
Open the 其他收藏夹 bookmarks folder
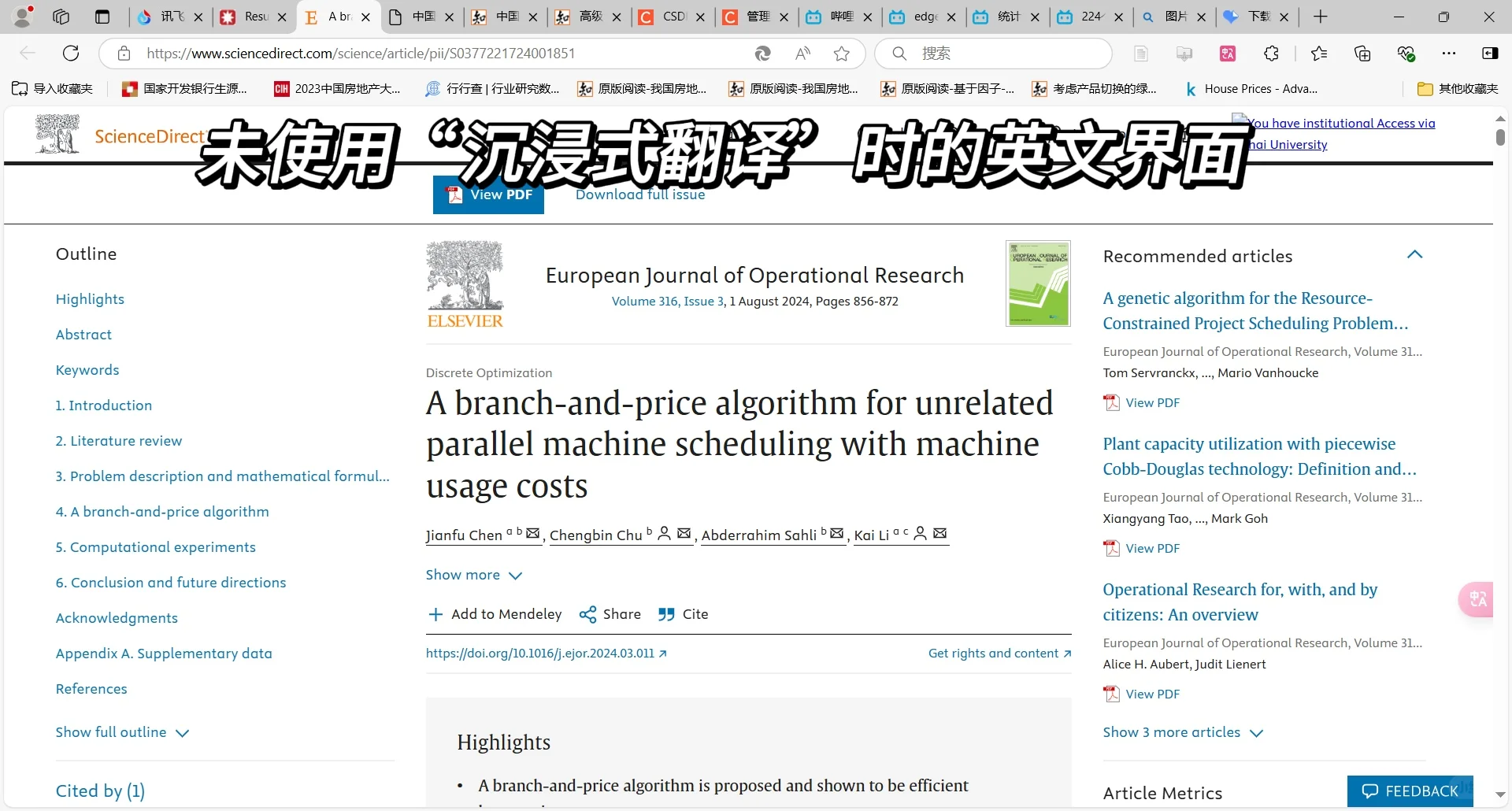(1458, 89)
